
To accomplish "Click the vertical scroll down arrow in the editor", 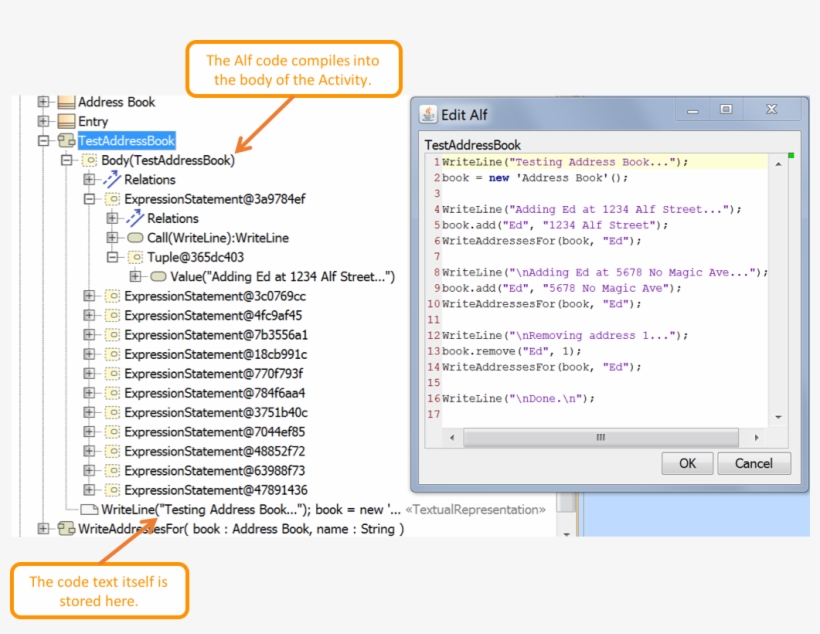I will 777,418.
